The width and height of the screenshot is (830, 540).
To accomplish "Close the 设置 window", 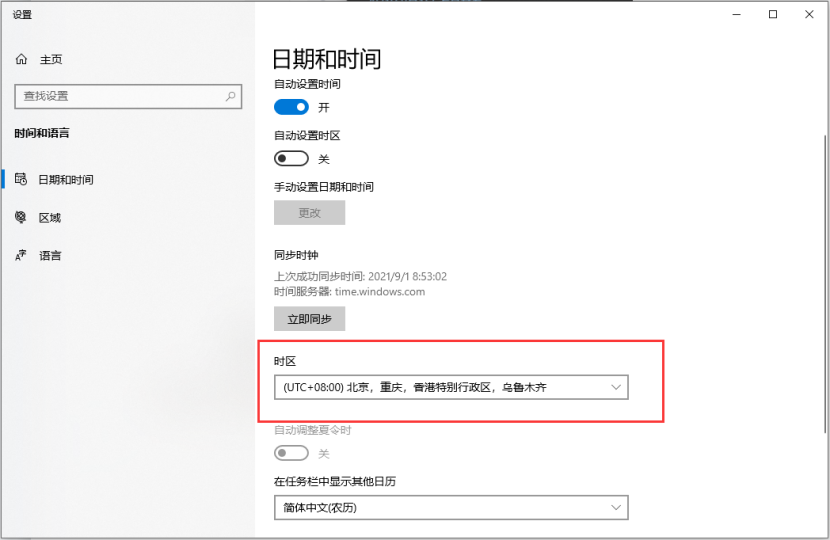I will (x=809, y=14).
